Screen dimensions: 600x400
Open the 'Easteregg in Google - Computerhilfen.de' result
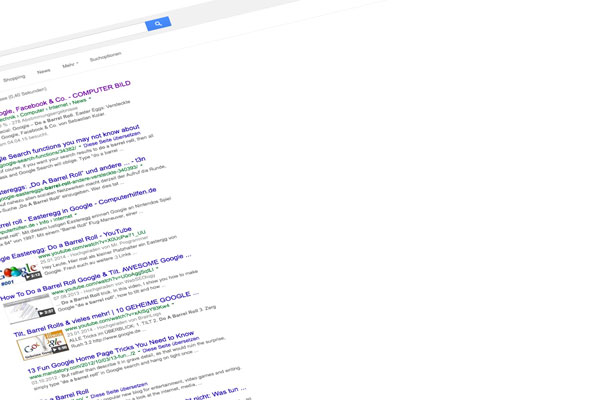(78, 208)
